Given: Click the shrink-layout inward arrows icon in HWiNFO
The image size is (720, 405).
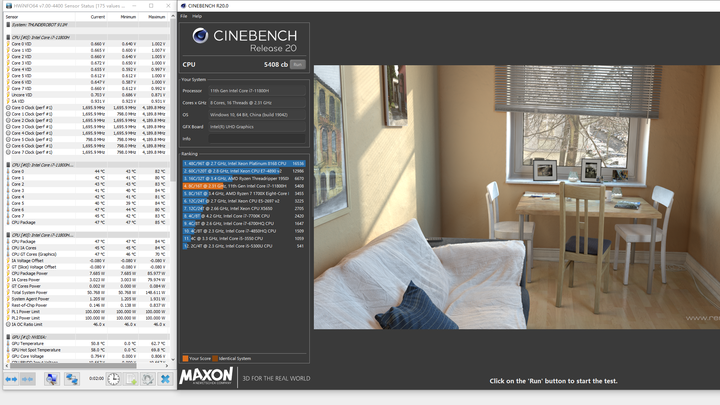Looking at the screenshot, I should pos(28,379).
